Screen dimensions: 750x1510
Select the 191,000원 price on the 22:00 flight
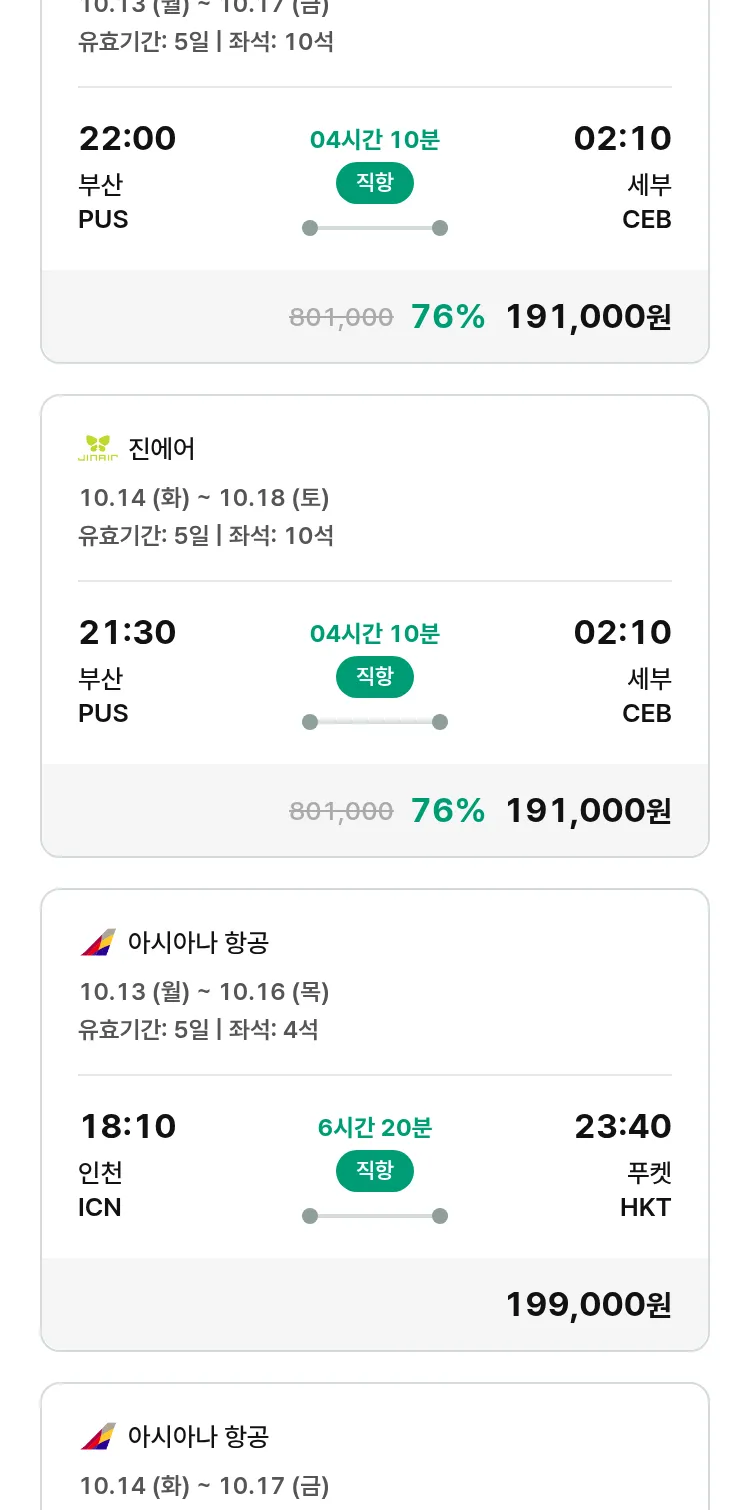[588, 316]
